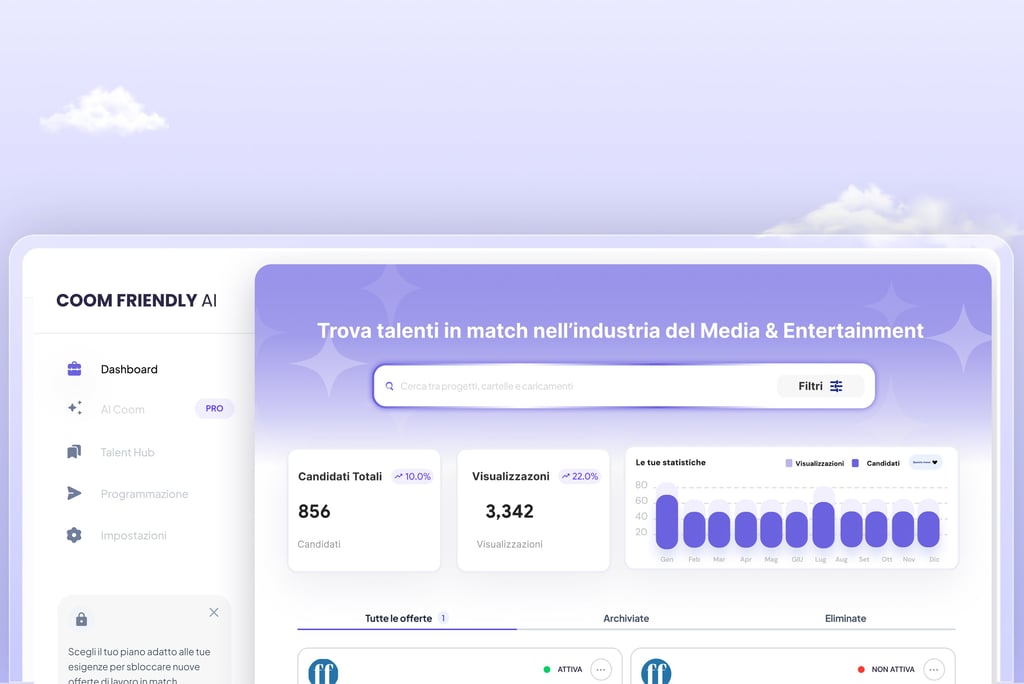1024x684 pixels.
Task: Click the red NON ATTIVA status dot
Action: coord(861,670)
